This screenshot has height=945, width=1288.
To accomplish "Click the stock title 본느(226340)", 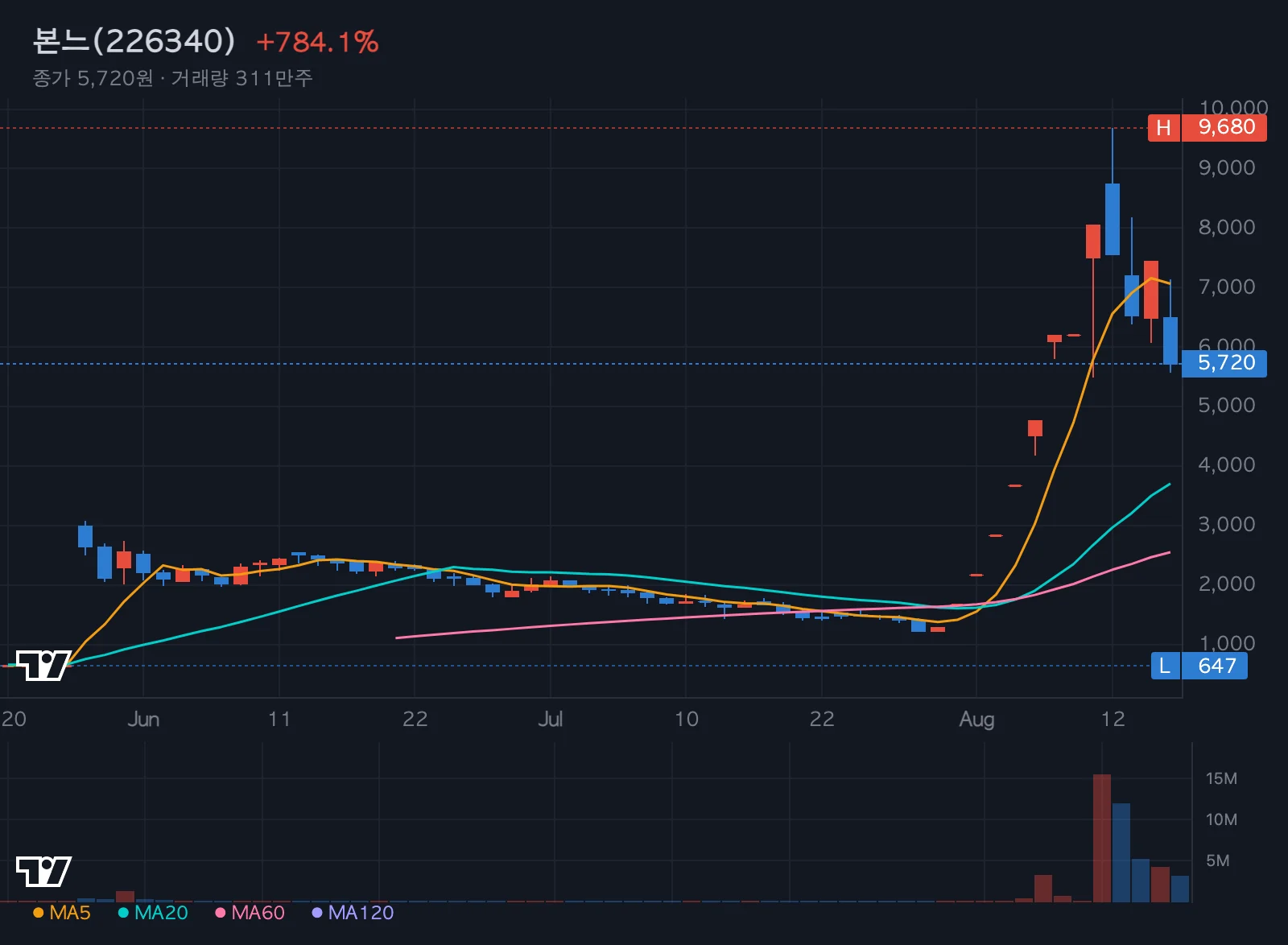I will (x=134, y=41).
